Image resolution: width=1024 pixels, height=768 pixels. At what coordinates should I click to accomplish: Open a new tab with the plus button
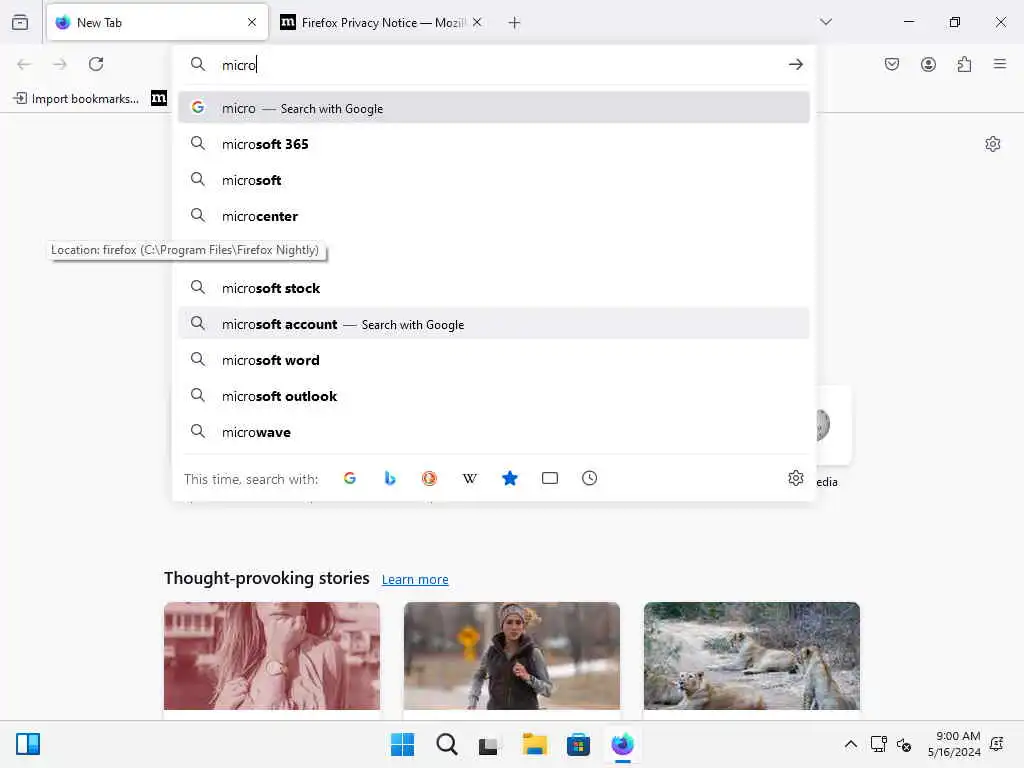pyautogui.click(x=515, y=23)
